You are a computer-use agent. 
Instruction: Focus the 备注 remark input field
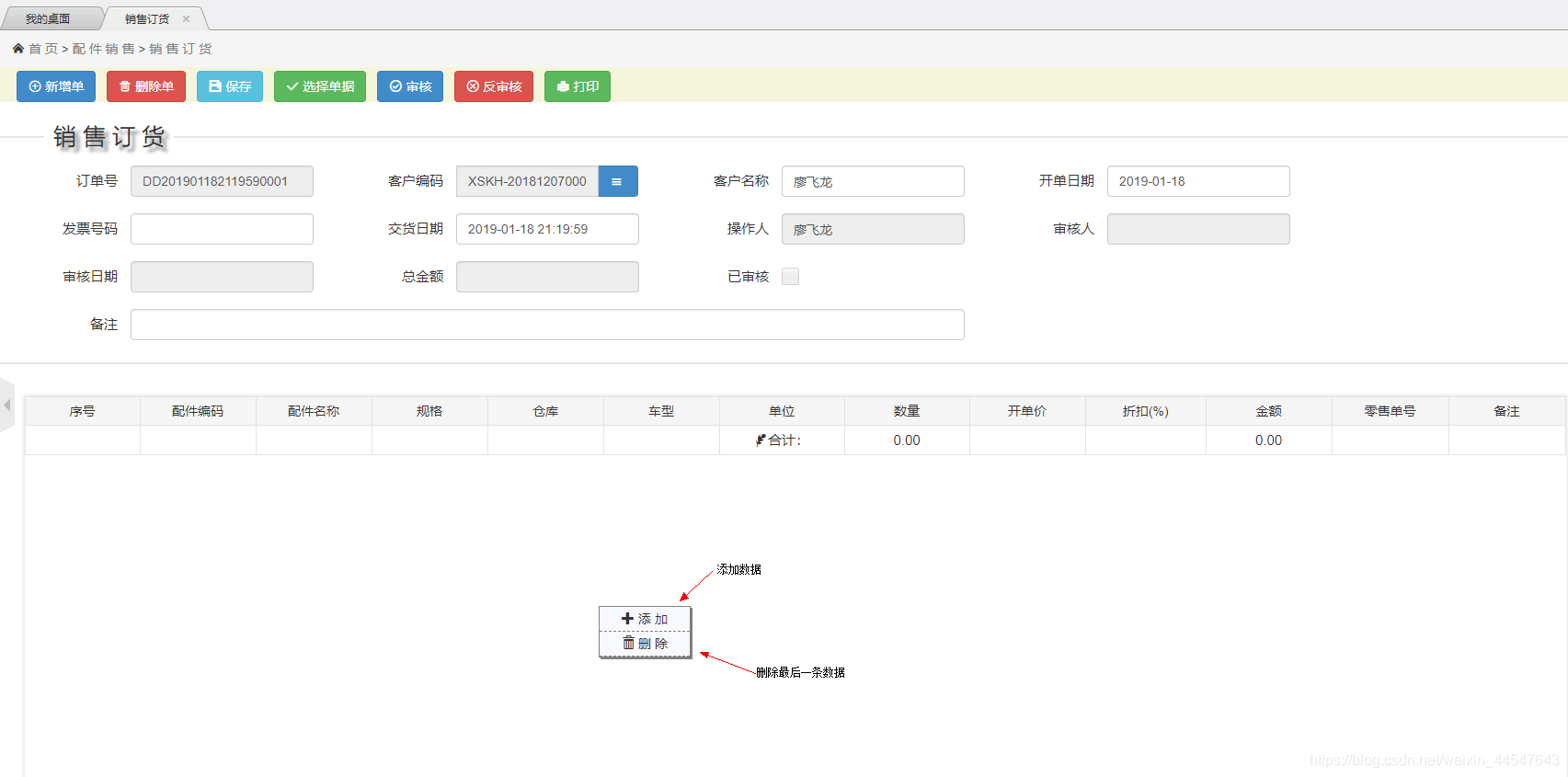coord(547,325)
